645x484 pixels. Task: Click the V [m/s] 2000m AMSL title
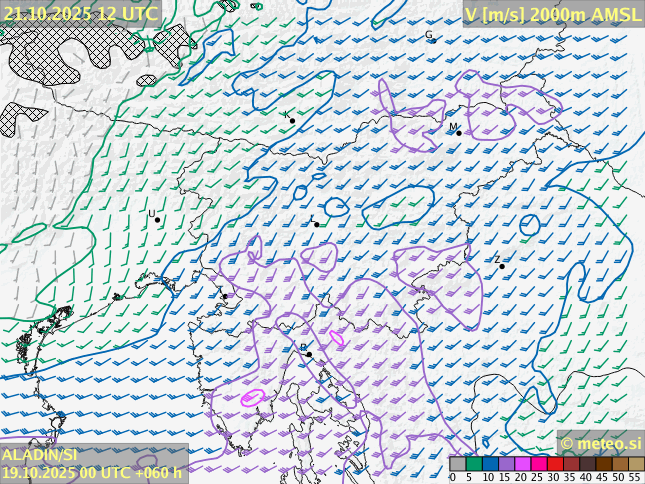552,14
